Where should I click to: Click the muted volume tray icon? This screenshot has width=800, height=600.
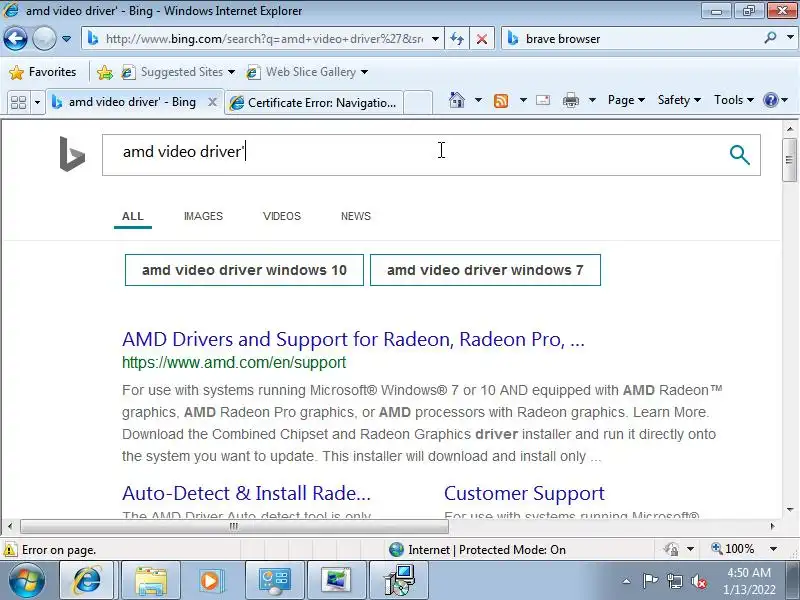click(698, 581)
